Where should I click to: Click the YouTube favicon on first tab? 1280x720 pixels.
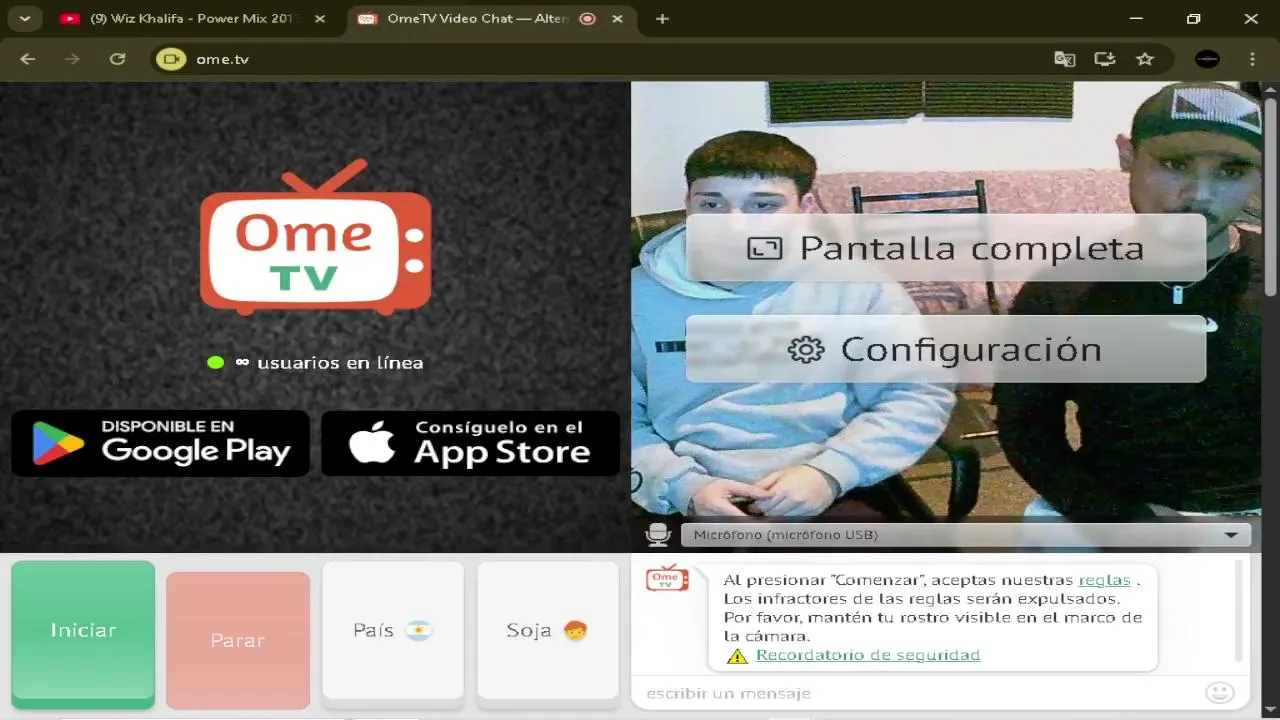pos(70,18)
